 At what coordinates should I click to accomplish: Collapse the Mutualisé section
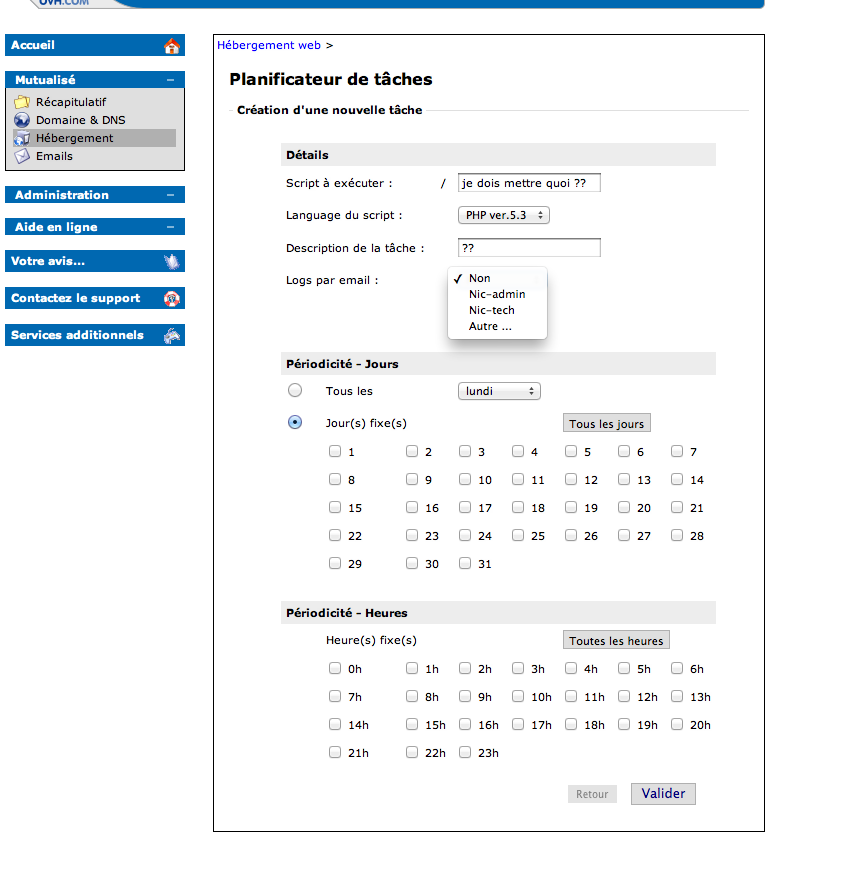[x=170, y=80]
